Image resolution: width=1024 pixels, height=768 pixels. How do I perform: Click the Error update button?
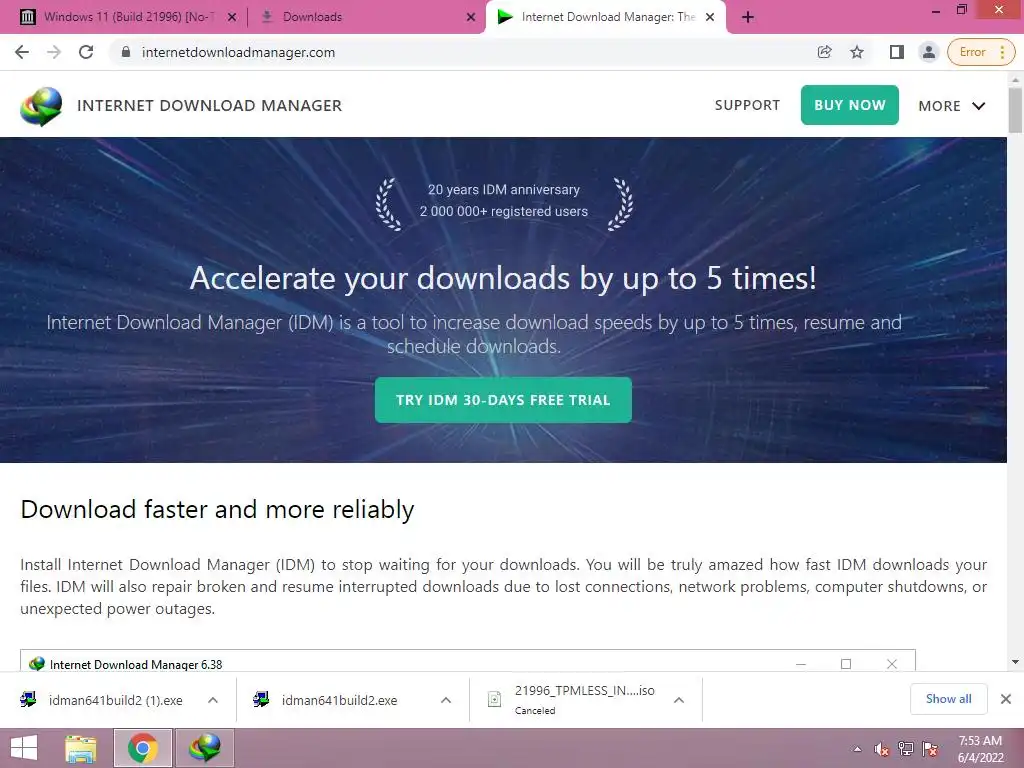click(981, 52)
